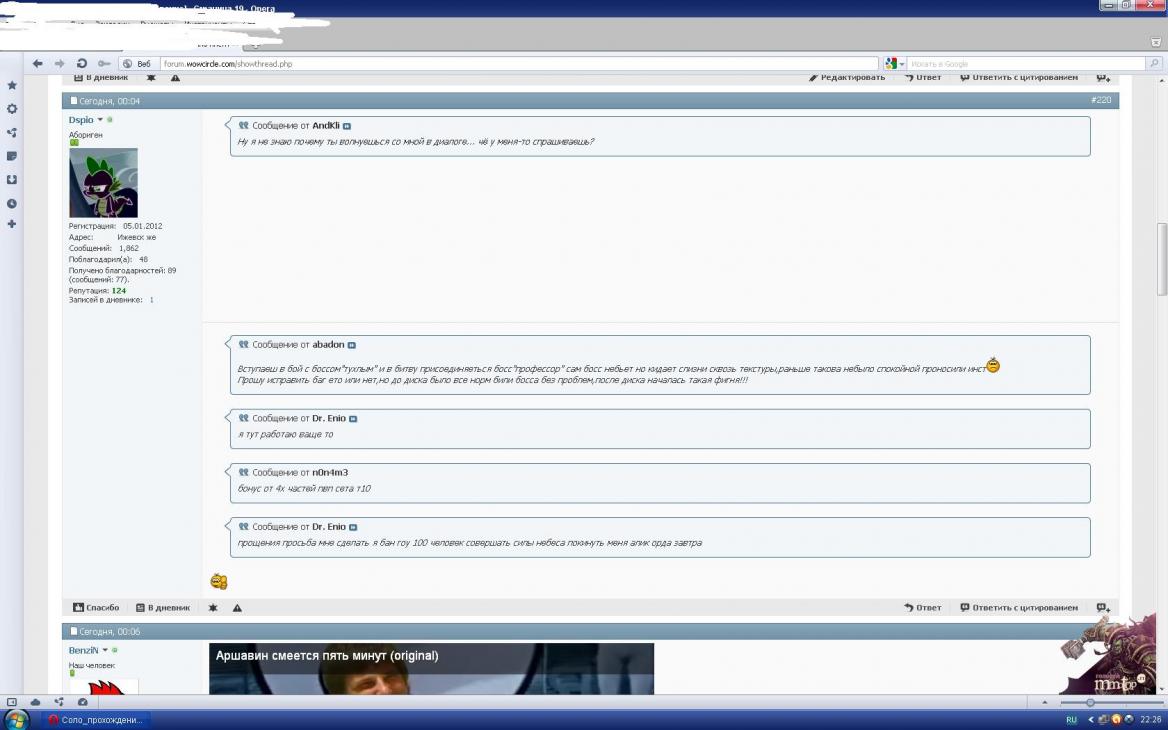Select the Opera window in the taskbar
The image size is (1168, 730).
(x=96, y=720)
